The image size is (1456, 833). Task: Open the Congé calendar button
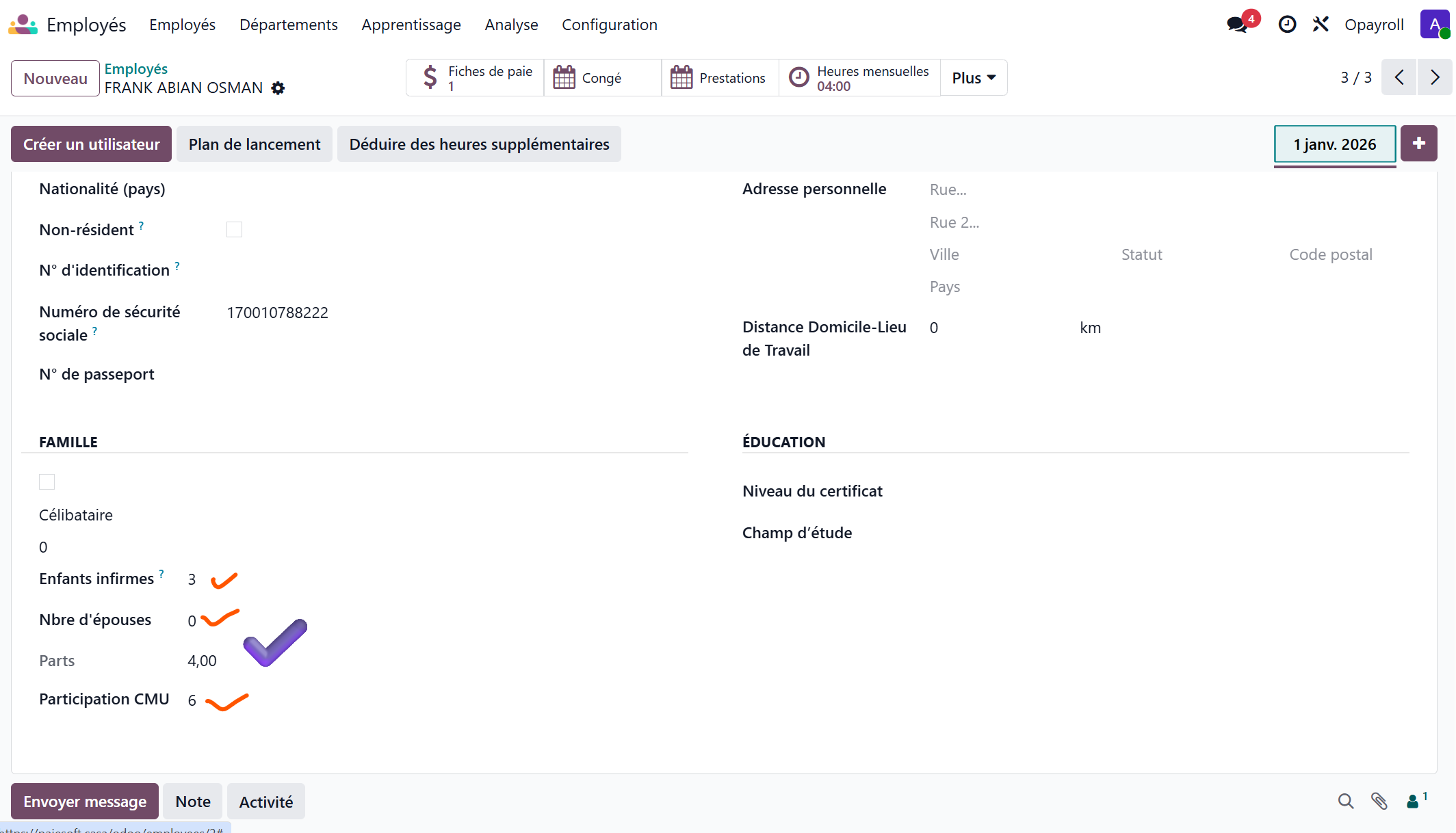click(602, 78)
